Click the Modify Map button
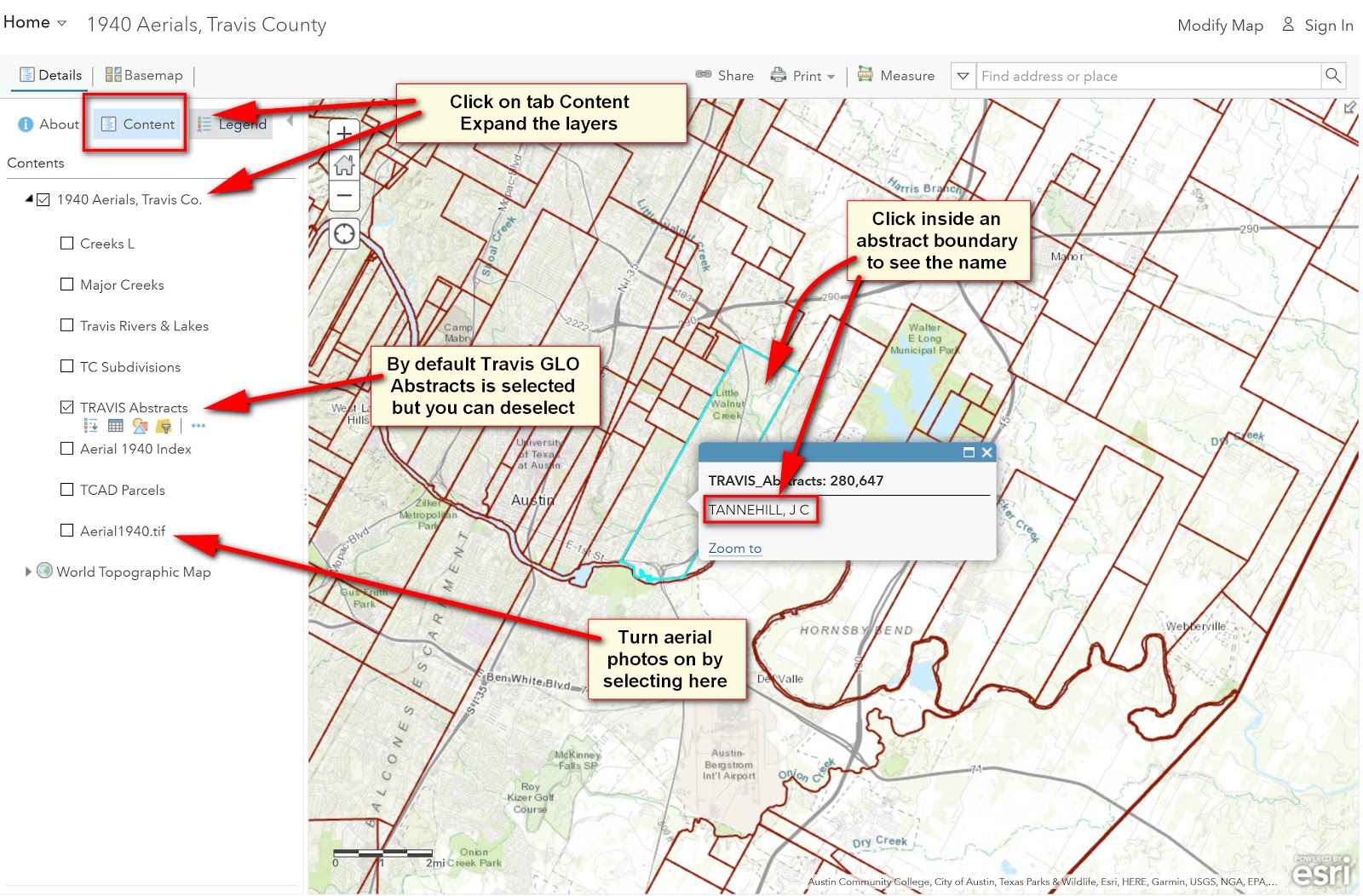Viewport: 1363px width, 896px height. tap(1220, 26)
